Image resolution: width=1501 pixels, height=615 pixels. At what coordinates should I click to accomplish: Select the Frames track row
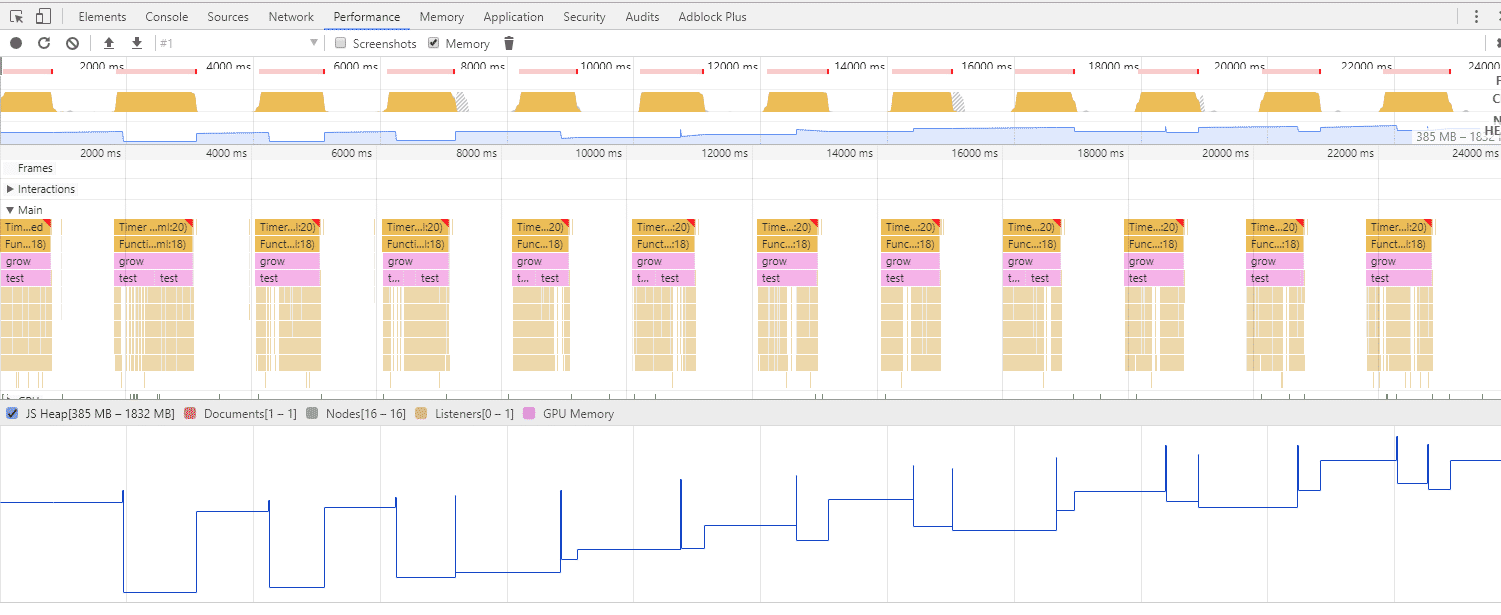coord(750,168)
